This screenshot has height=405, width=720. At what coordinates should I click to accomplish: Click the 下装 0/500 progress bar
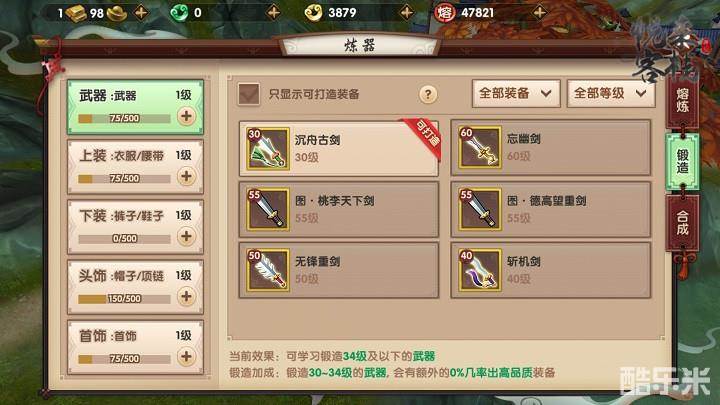coord(124,239)
